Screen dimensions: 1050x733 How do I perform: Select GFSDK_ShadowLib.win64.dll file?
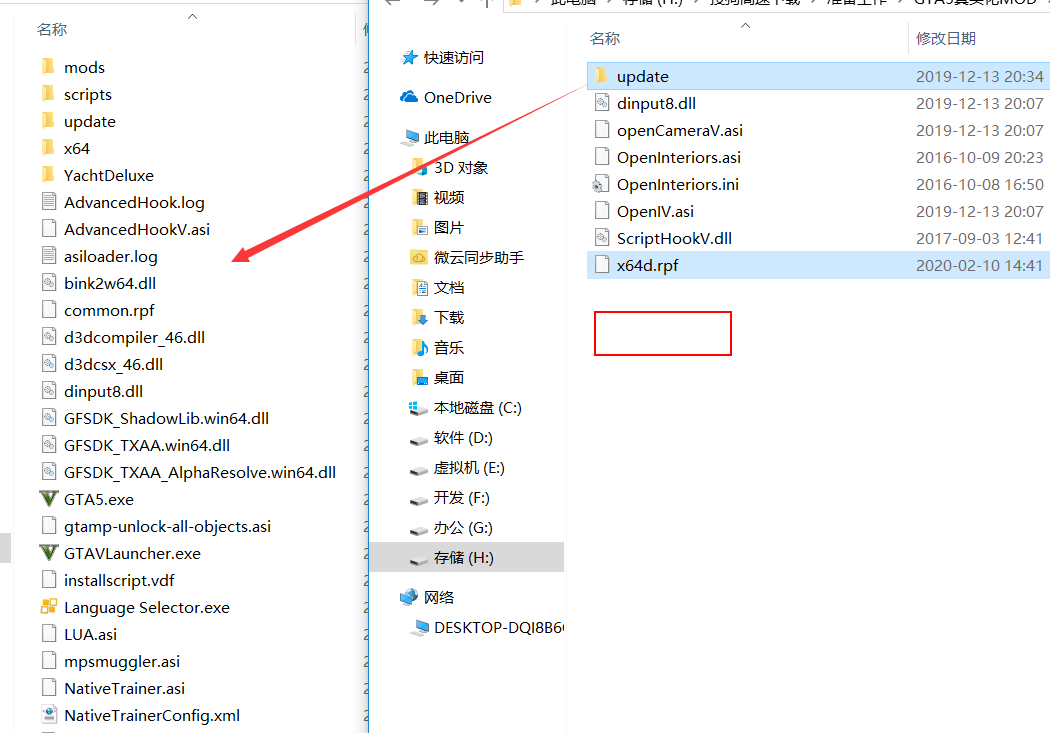click(166, 418)
